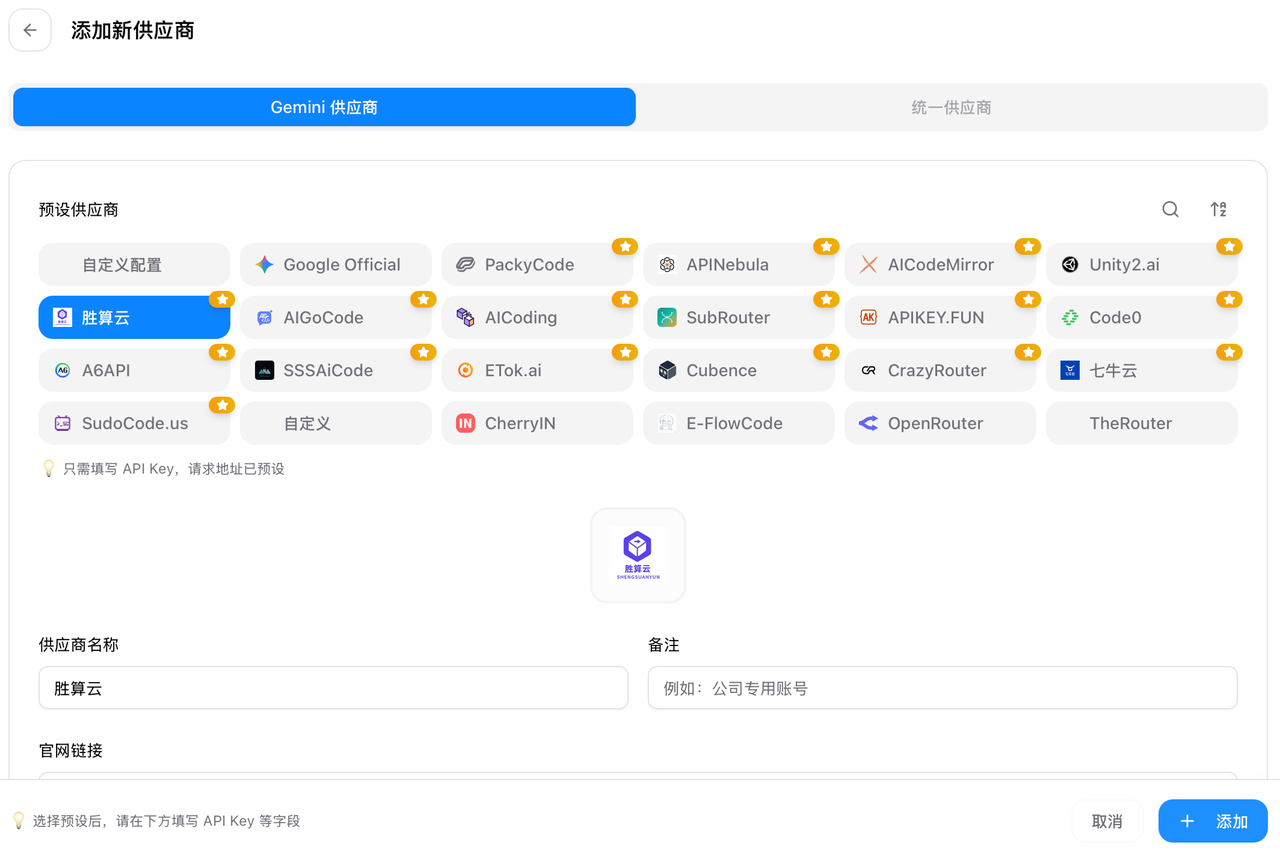The width and height of the screenshot is (1280, 851).
Task: Click the OpenRouter arrow logo
Action: [x=868, y=424]
